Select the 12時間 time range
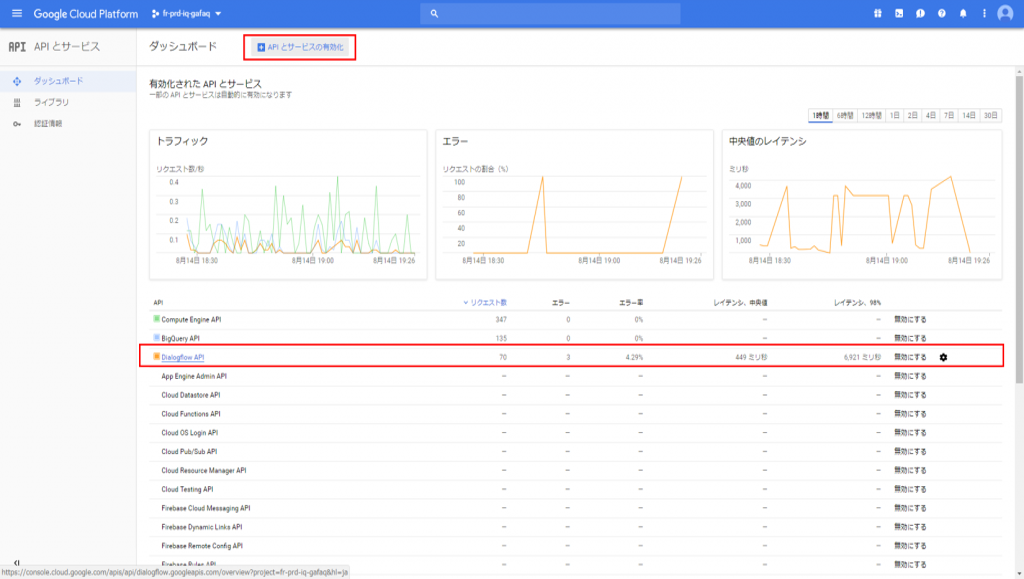The height and width of the screenshot is (579, 1024). pyautogui.click(x=871, y=116)
